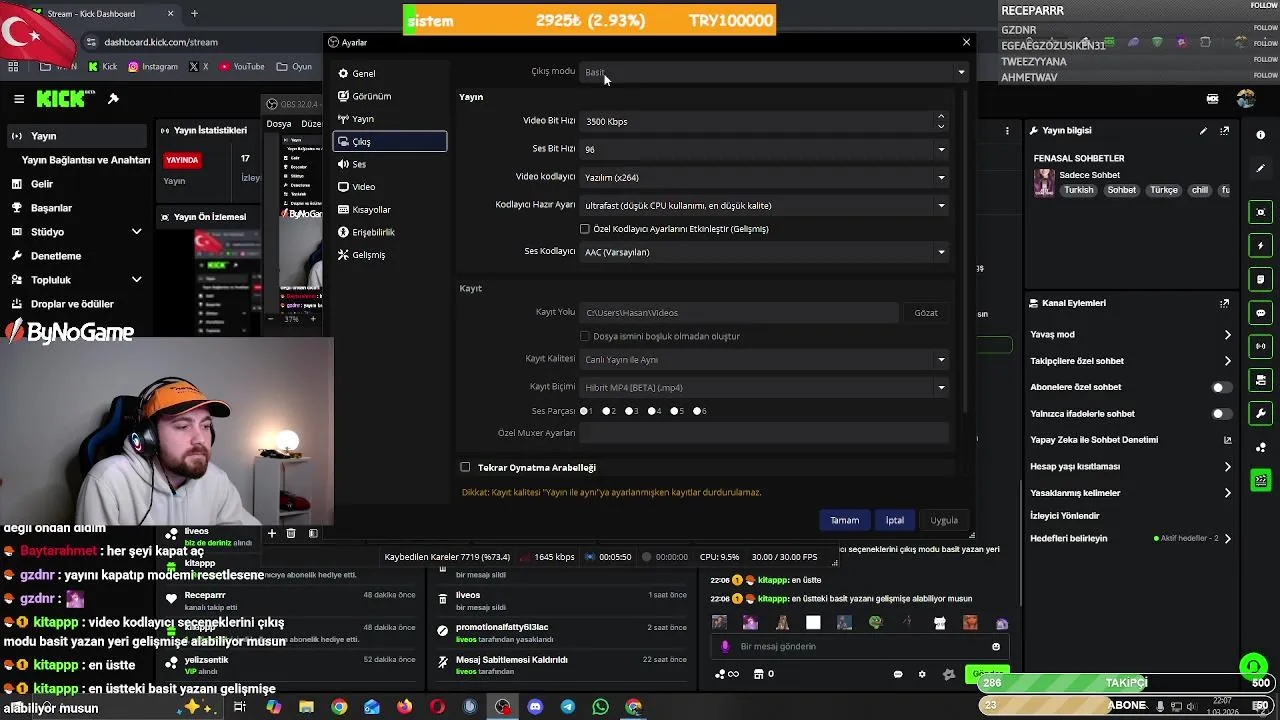Click Özel Muxer Ayarları field
This screenshot has height=720, width=1280.
tap(764, 433)
